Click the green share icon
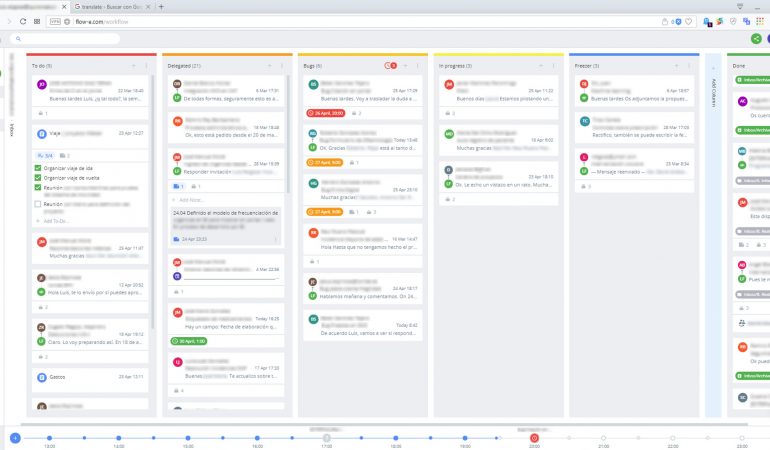Viewport: 770px width, 450px height. pos(756,38)
